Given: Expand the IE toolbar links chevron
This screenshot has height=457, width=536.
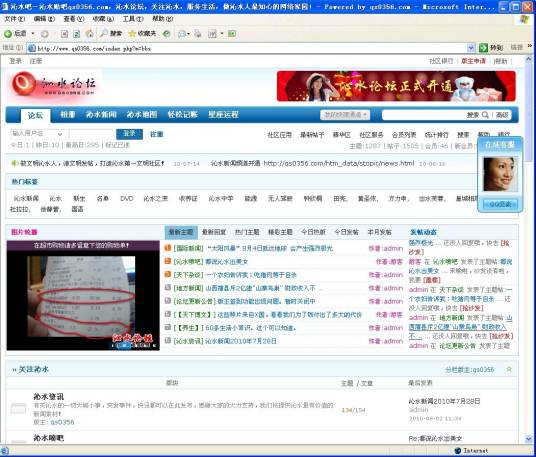Looking at the screenshot, I should pos(530,46).
